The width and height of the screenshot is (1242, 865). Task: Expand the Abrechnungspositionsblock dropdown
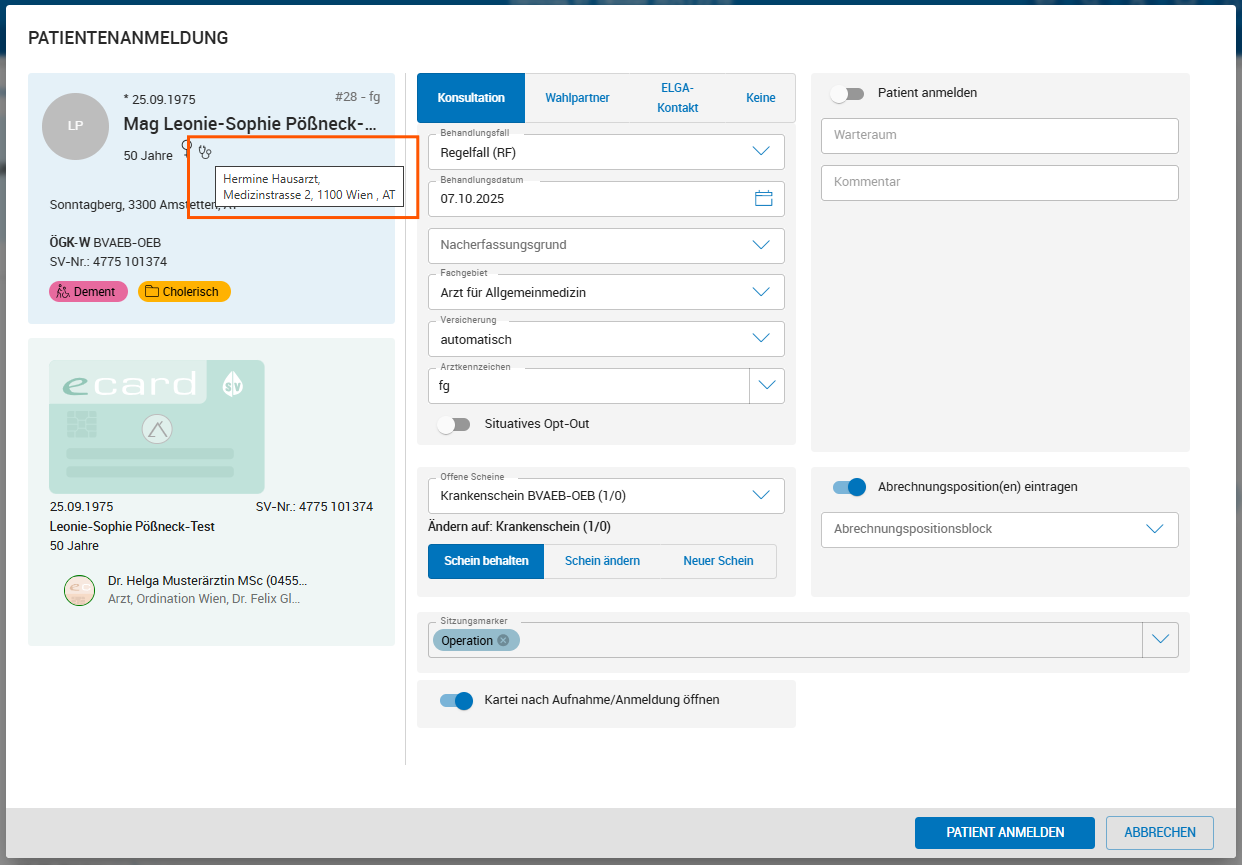click(1155, 530)
